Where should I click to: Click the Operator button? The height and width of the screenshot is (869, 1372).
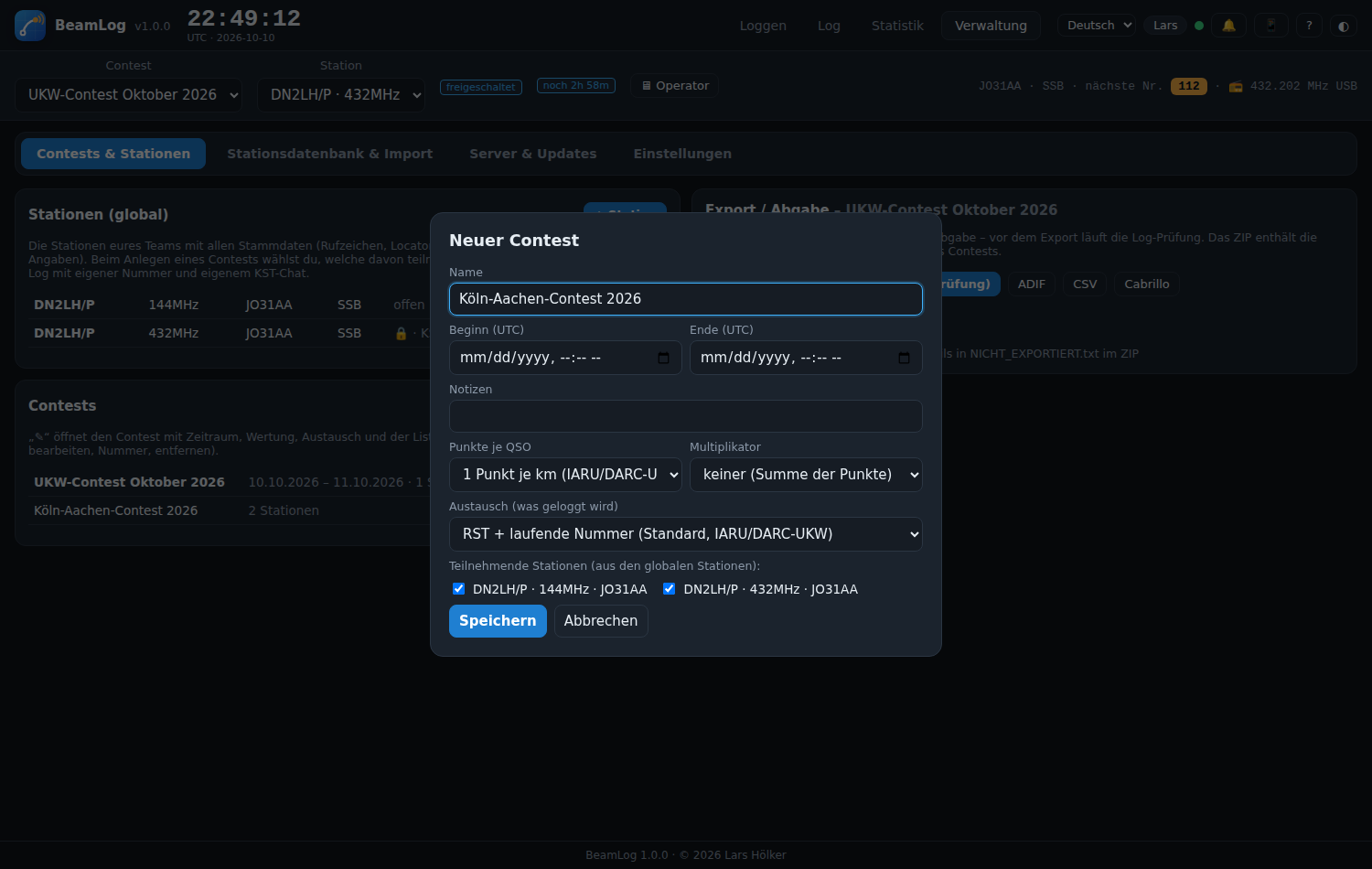(x=675, y=86)
